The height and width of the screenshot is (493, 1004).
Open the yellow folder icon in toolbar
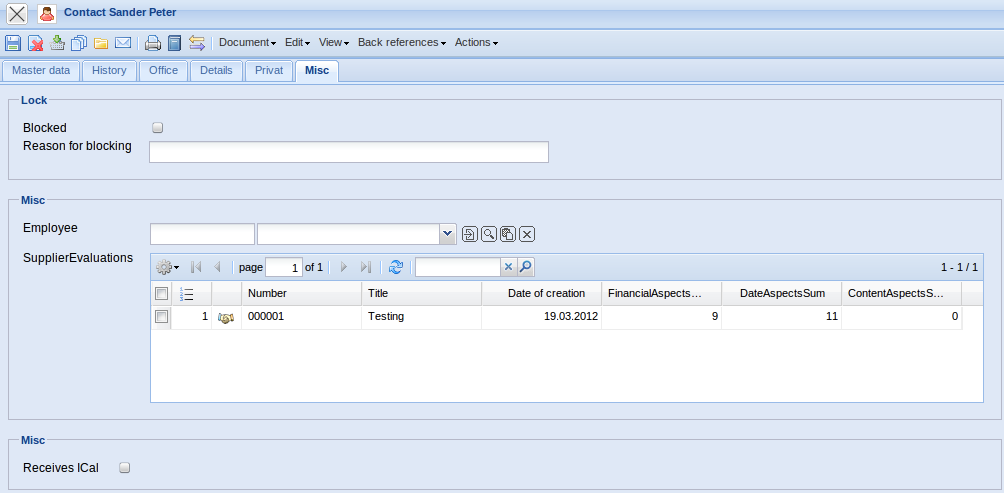click(x=101, y=43)
